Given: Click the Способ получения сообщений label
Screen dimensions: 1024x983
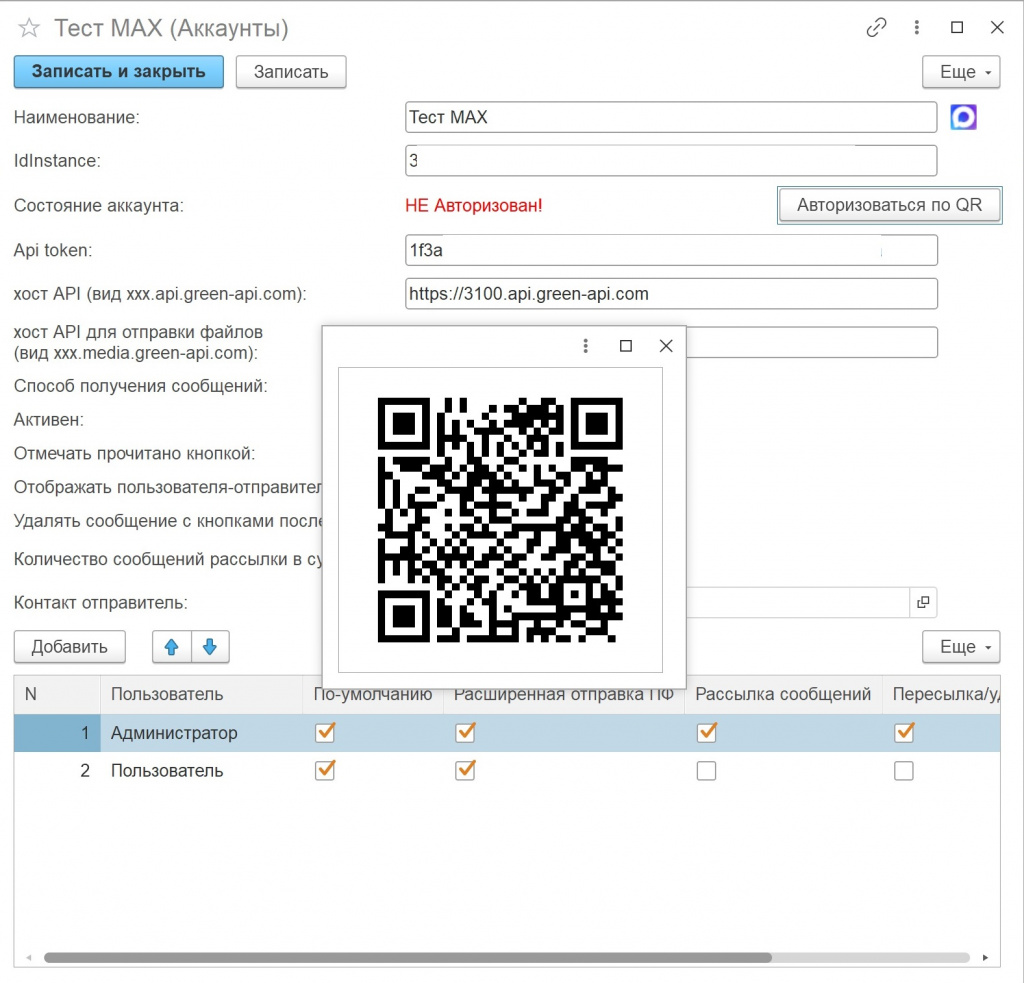Looking at the screenshot, I should pos(140,386).
